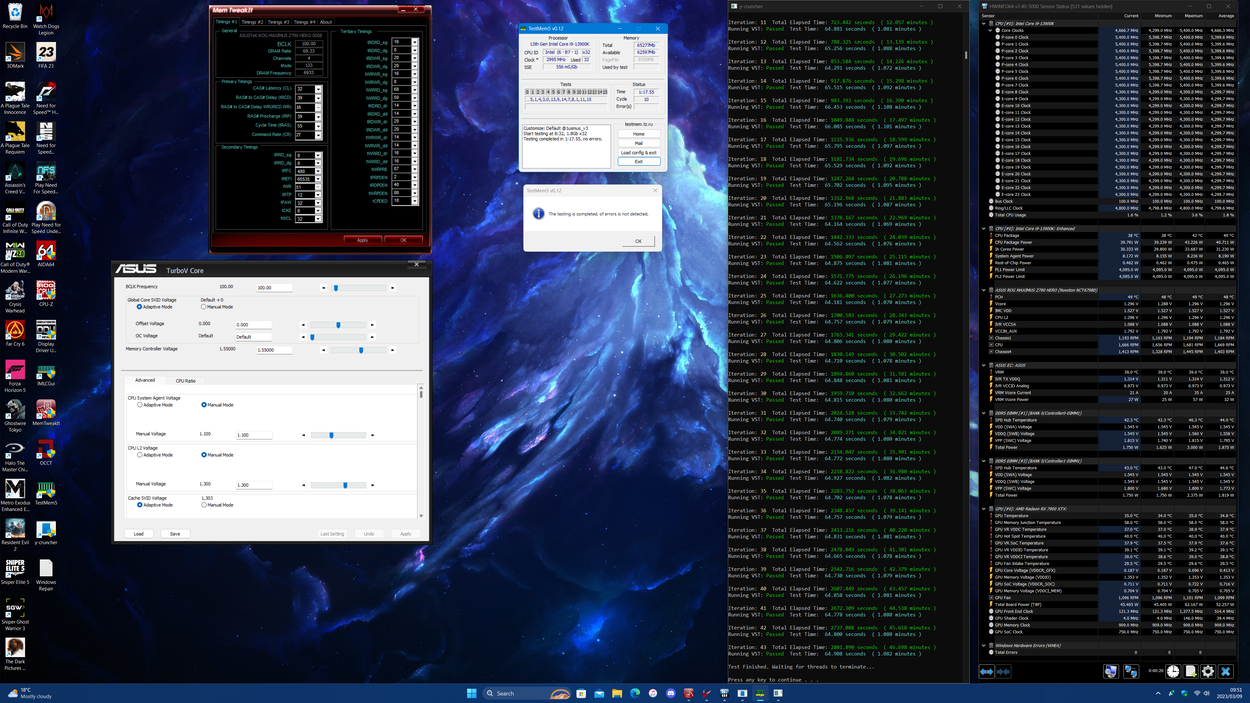Image resolution: width=1250 pixels, height=703 pixels.
Task: Open the MemTweakIt desktop shortcut
Action: coord(46,411)
